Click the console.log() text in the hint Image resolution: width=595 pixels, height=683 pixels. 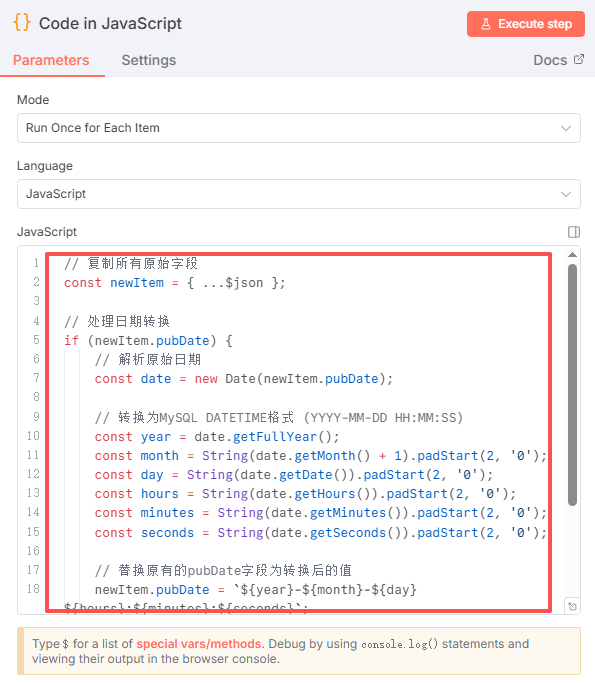click(399, 644)
